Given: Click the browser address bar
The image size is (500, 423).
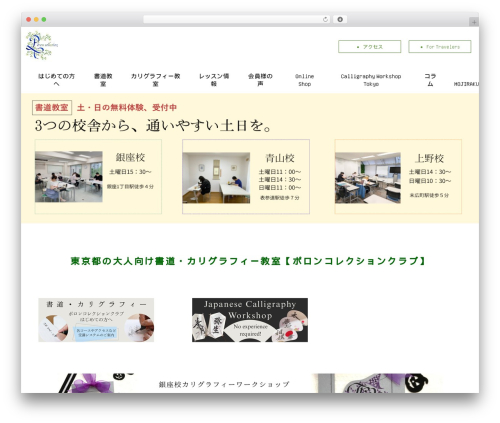Looking at the screenshot, I should pyautogui.click(x=236, y=20).
